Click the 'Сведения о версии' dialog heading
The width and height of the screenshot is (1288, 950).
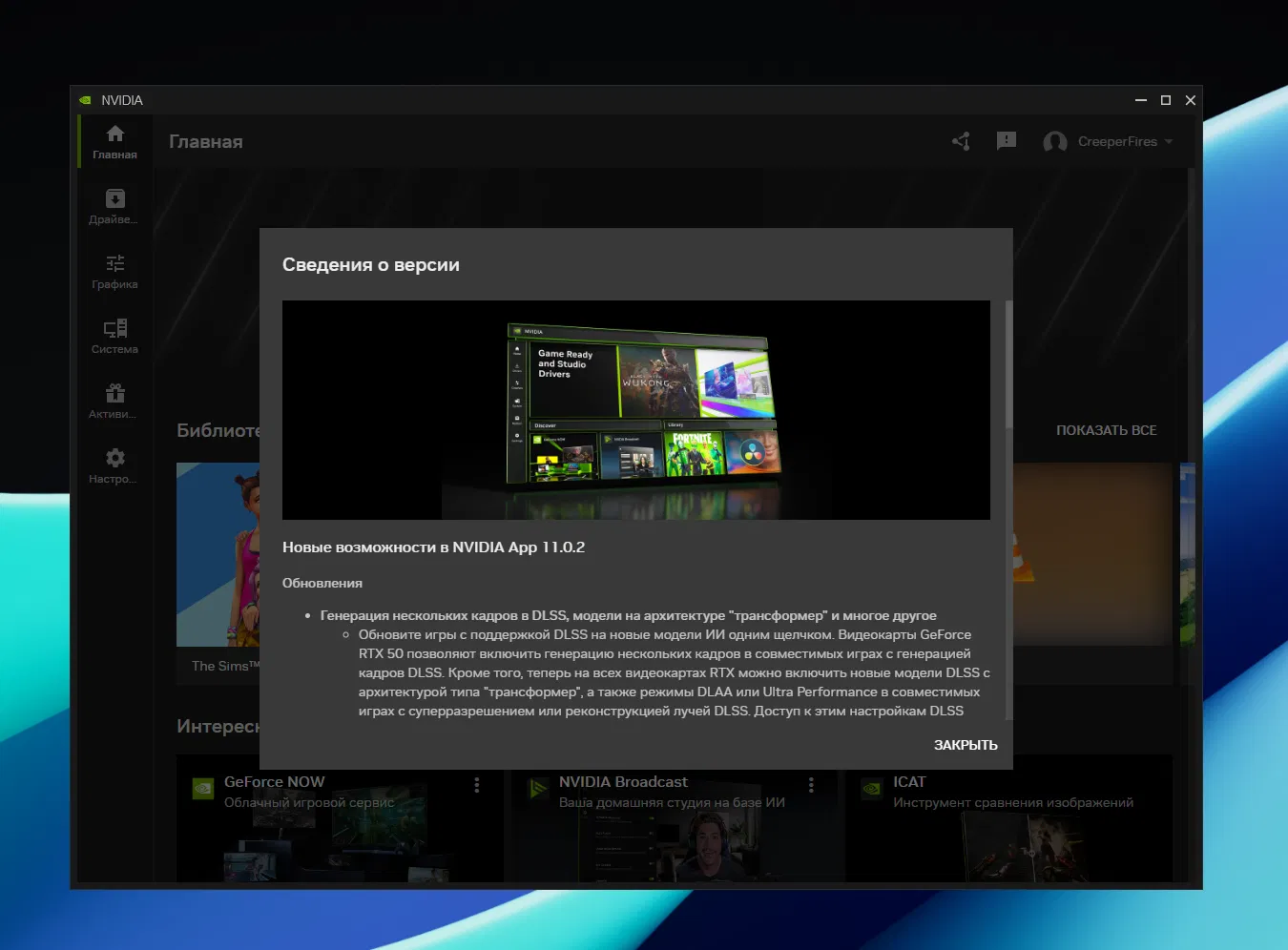[x=371, y=265]
